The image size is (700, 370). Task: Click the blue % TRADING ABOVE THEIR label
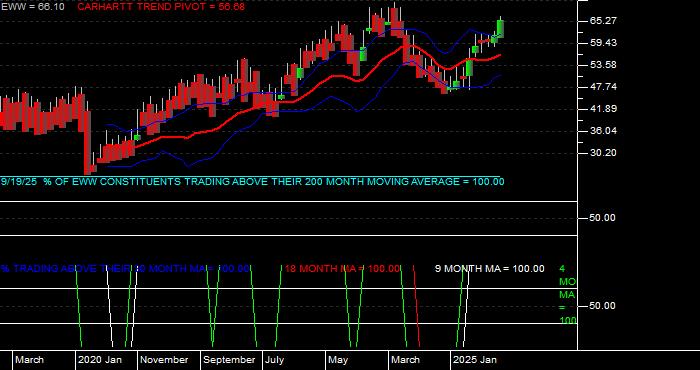pyautogui.click(x=125, y=269)
